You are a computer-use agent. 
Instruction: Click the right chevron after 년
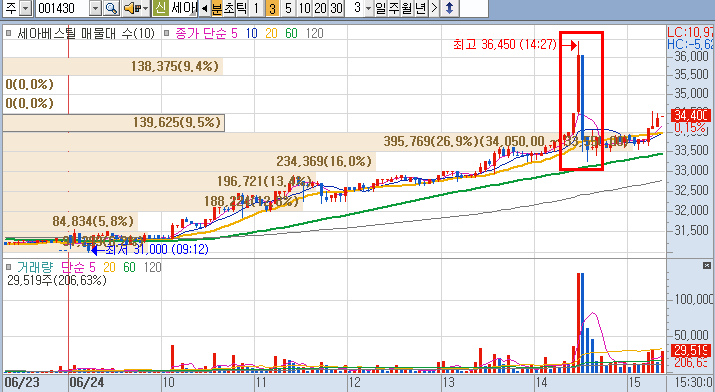coord(434,8)
